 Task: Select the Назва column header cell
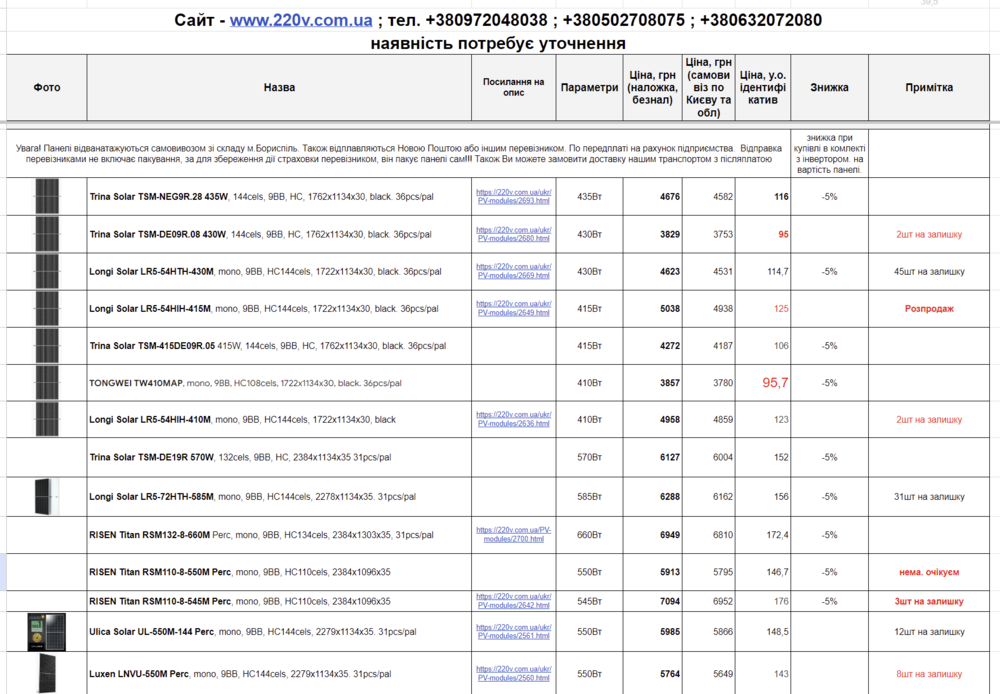[x=279, y=87]
